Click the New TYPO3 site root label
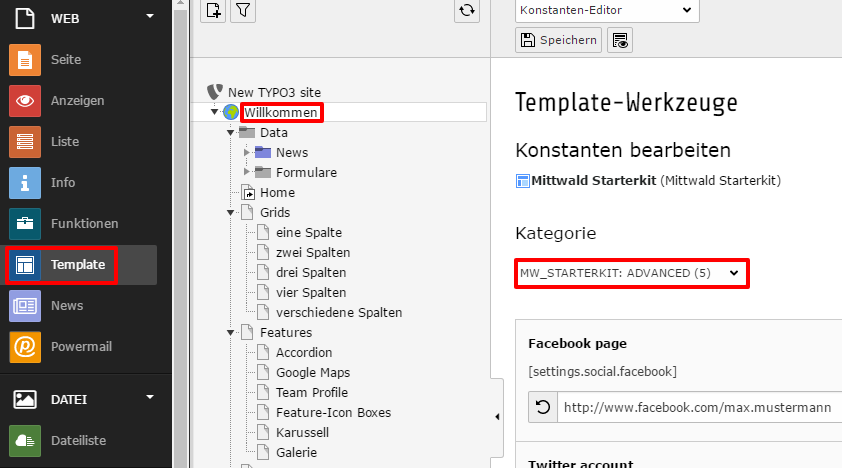842x468 pixels. 274,92
